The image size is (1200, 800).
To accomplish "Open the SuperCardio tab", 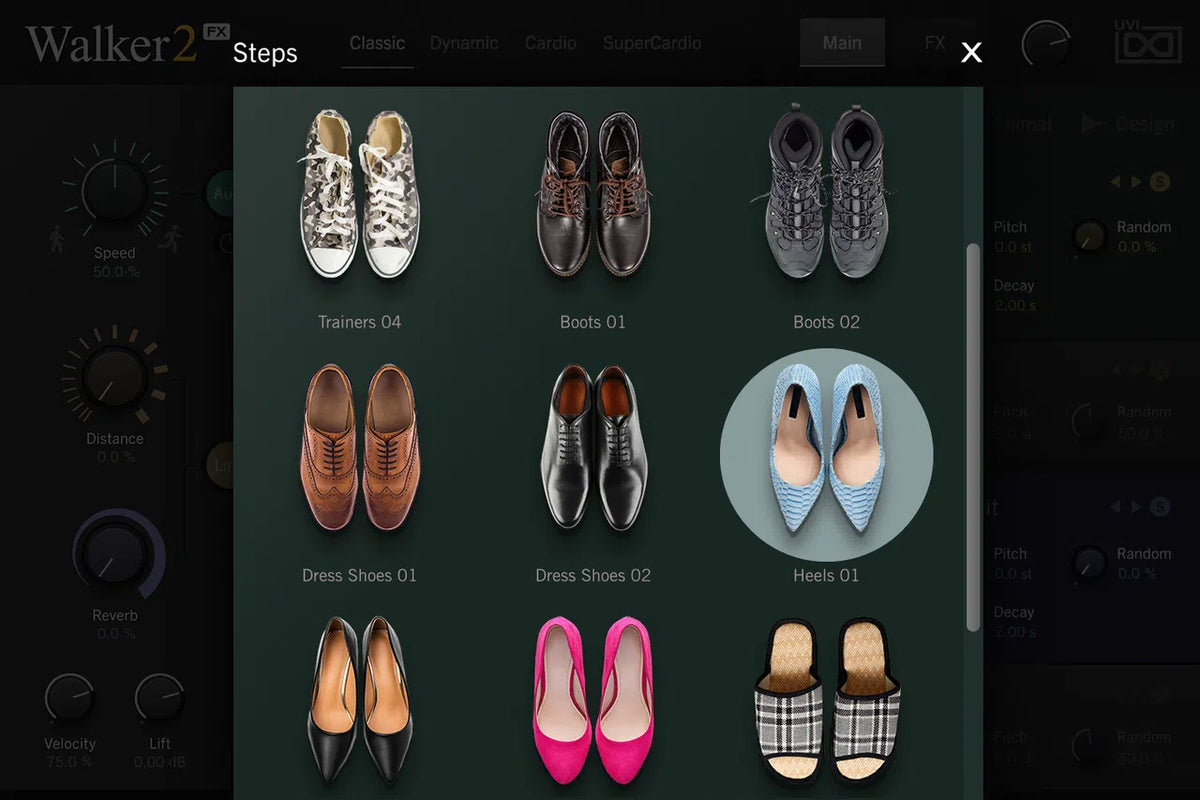I will (651, 44).
